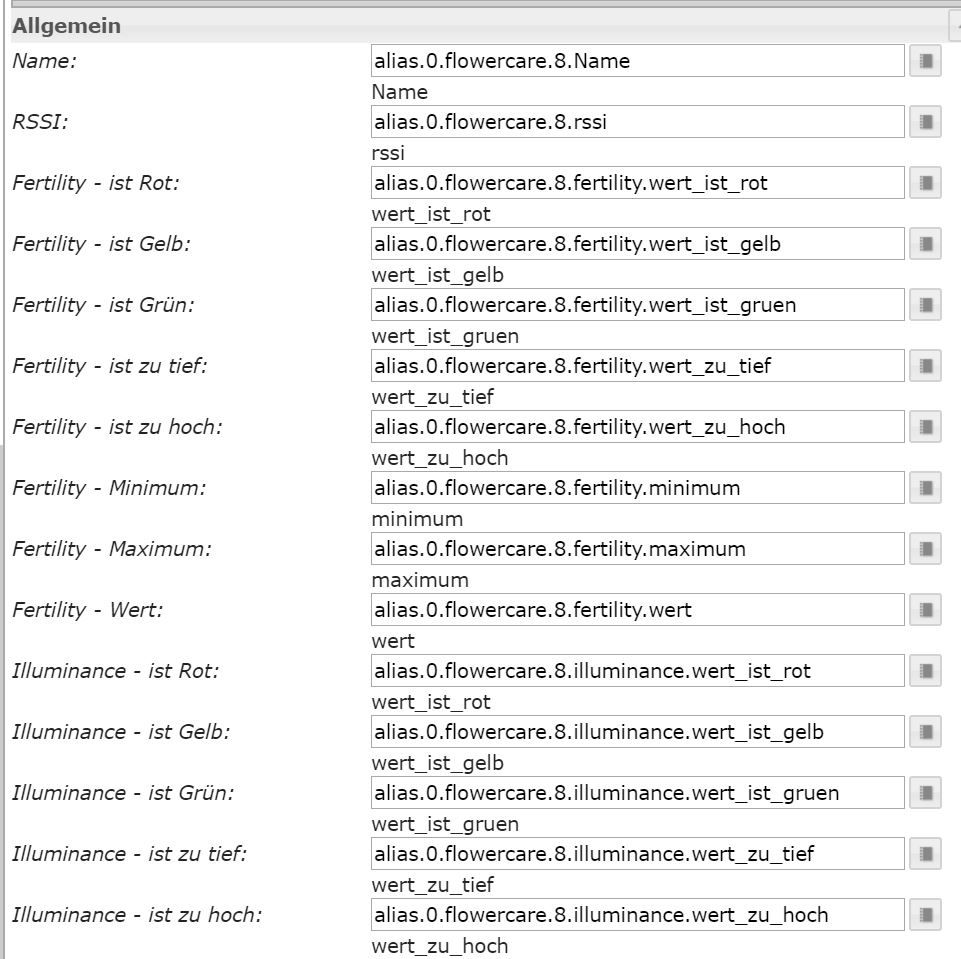Select the Fertility - Maximum input field
The image size is (961, 959).
pos(637,549)
